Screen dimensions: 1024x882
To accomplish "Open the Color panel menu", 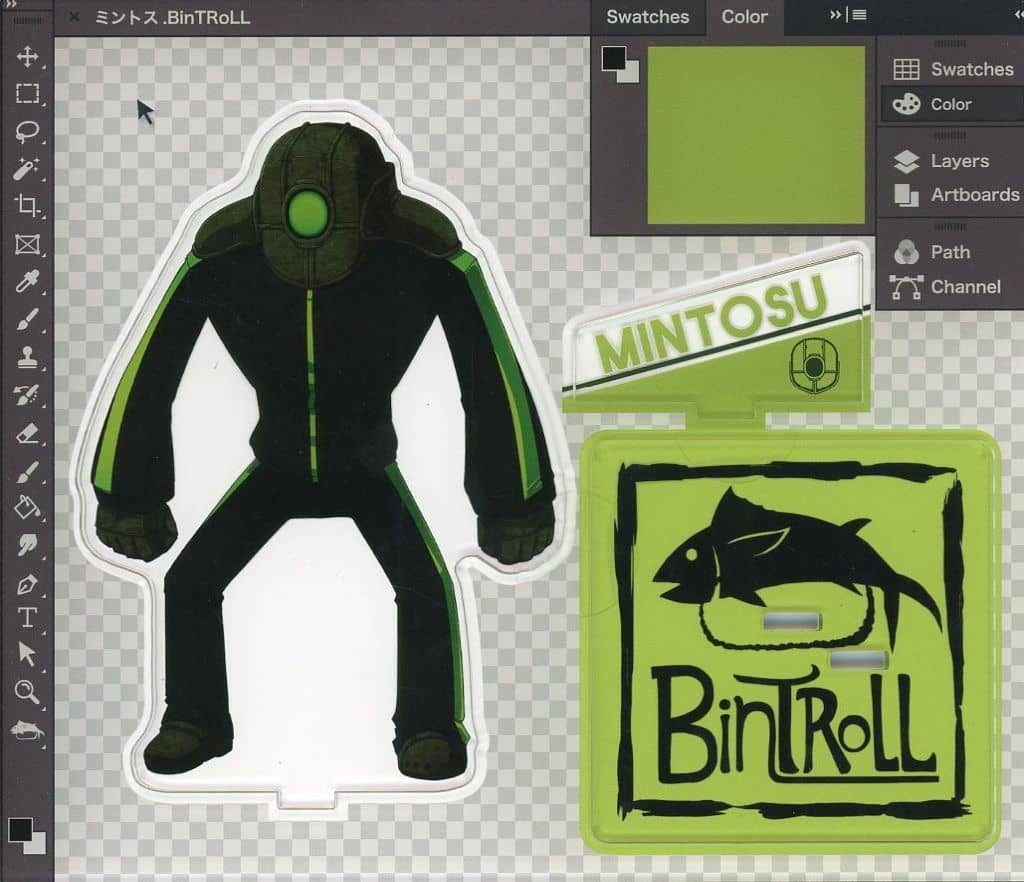I will point(862,14).
